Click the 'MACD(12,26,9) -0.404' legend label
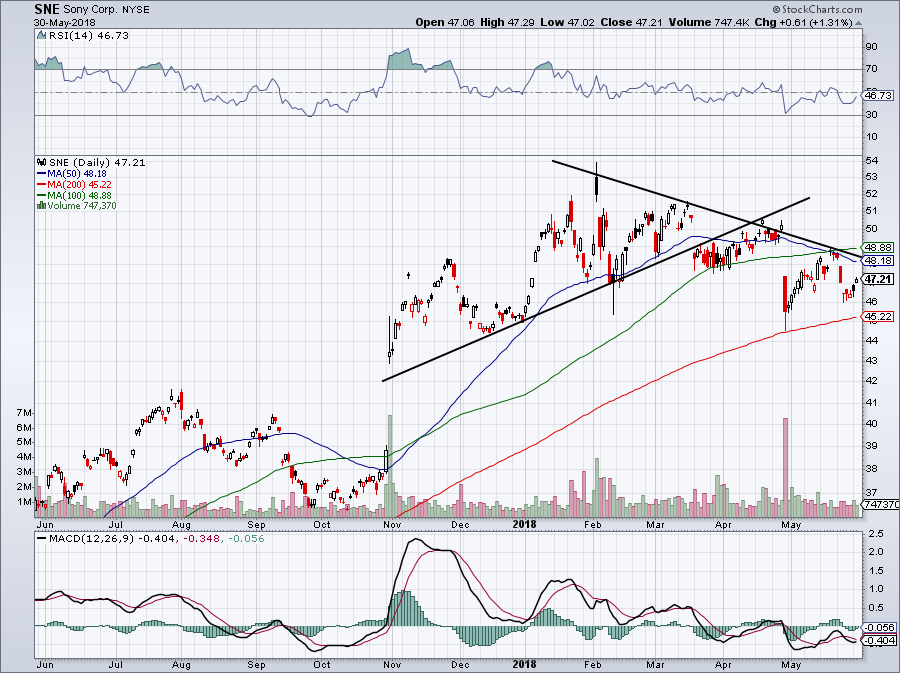This screenshot has width=900, height=673. pos(112,539)
